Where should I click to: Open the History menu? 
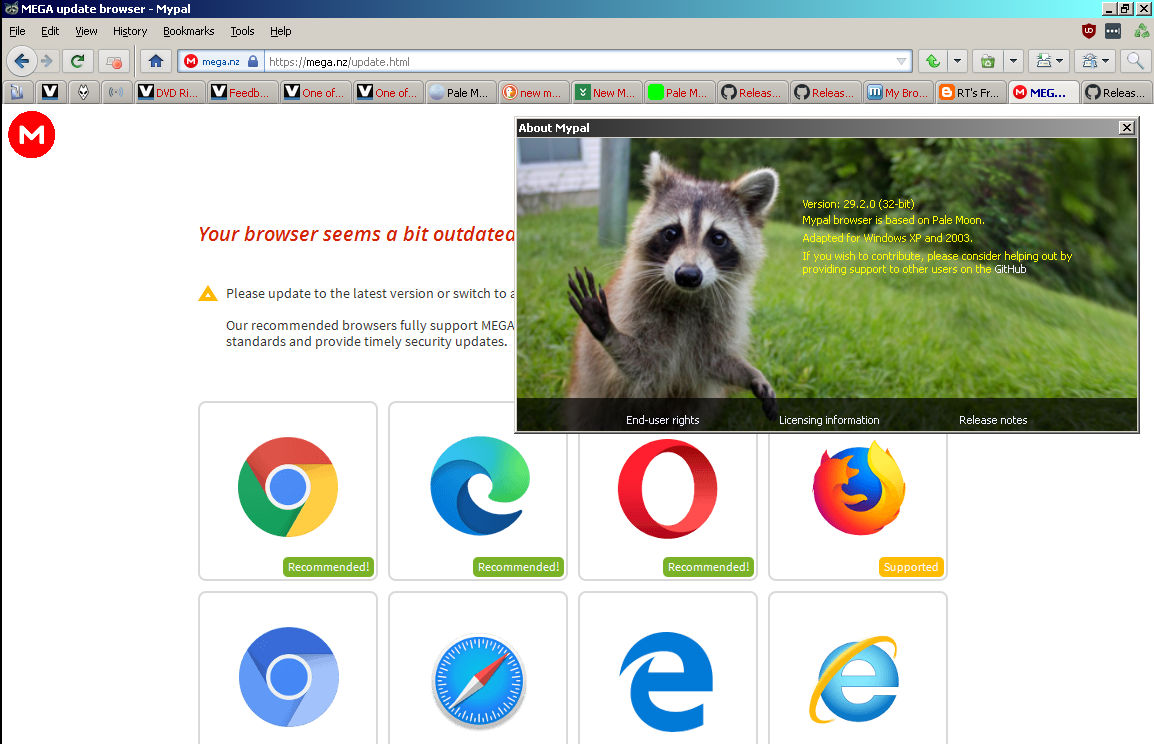(130, 31)
